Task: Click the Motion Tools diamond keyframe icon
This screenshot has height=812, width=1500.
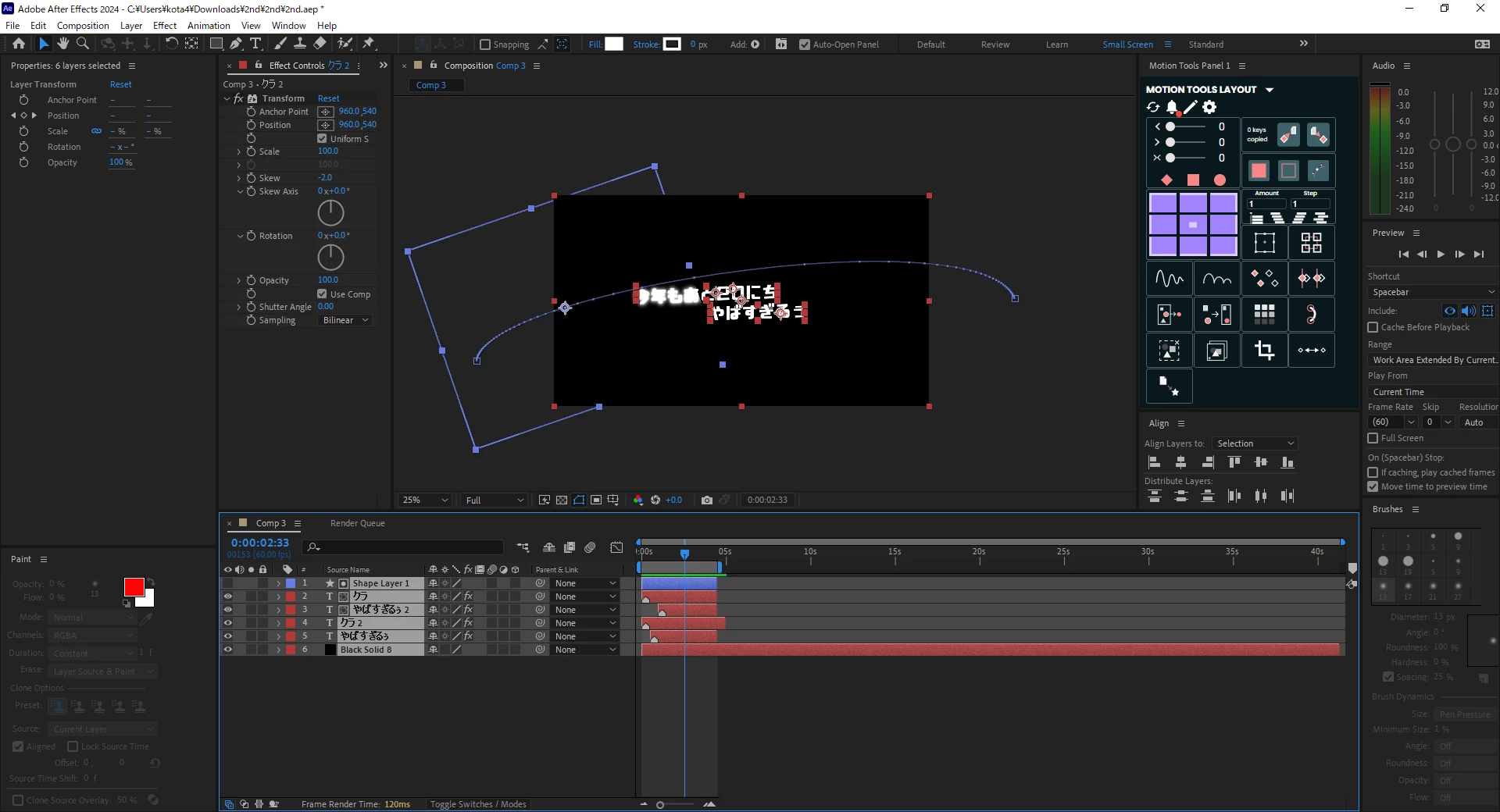Action: click(1166, 180)
